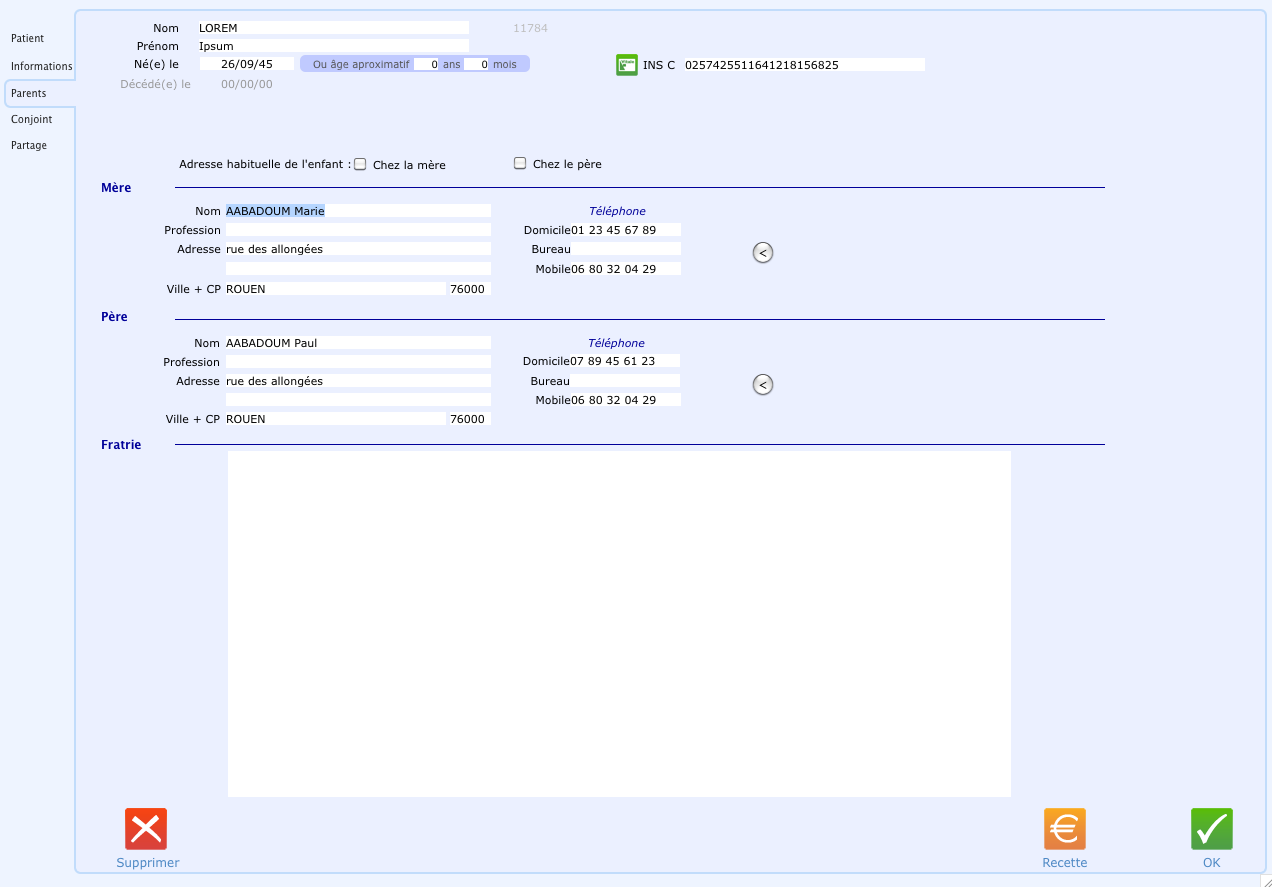Viewport: 1272px width, 887px height.
Task: Click the patient number 11784
Action: coord(530,28)
